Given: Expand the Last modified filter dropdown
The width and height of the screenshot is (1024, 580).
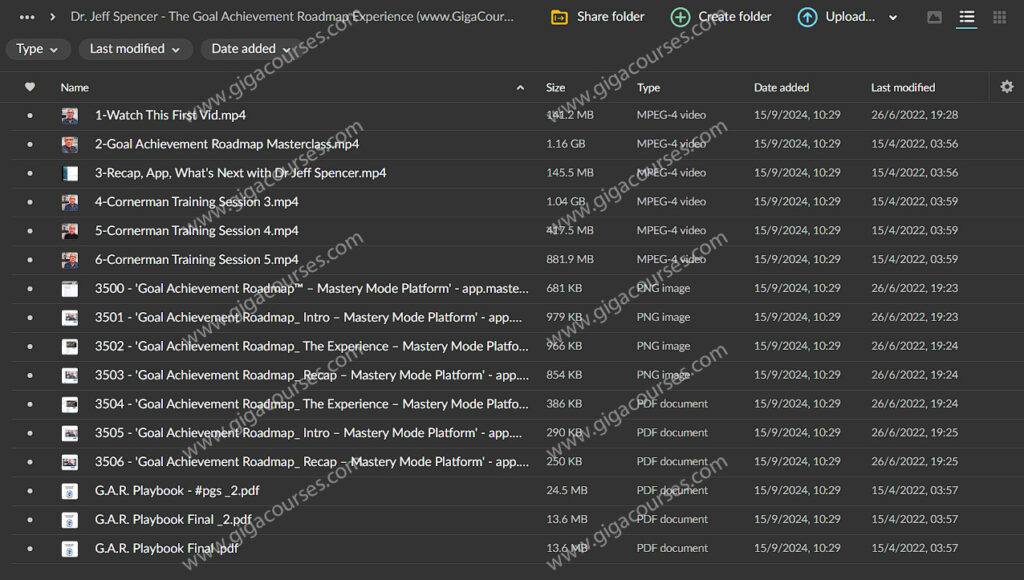Looking at the screenshot, I should click(x=134, y=49).
